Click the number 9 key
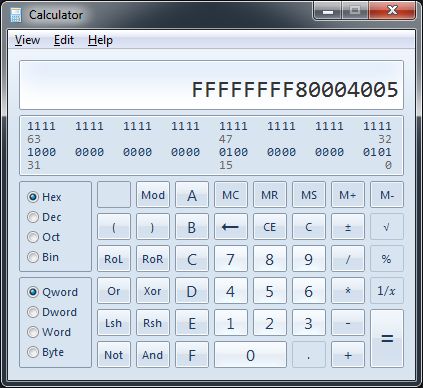Screen dimensions: 423x388 309,259
